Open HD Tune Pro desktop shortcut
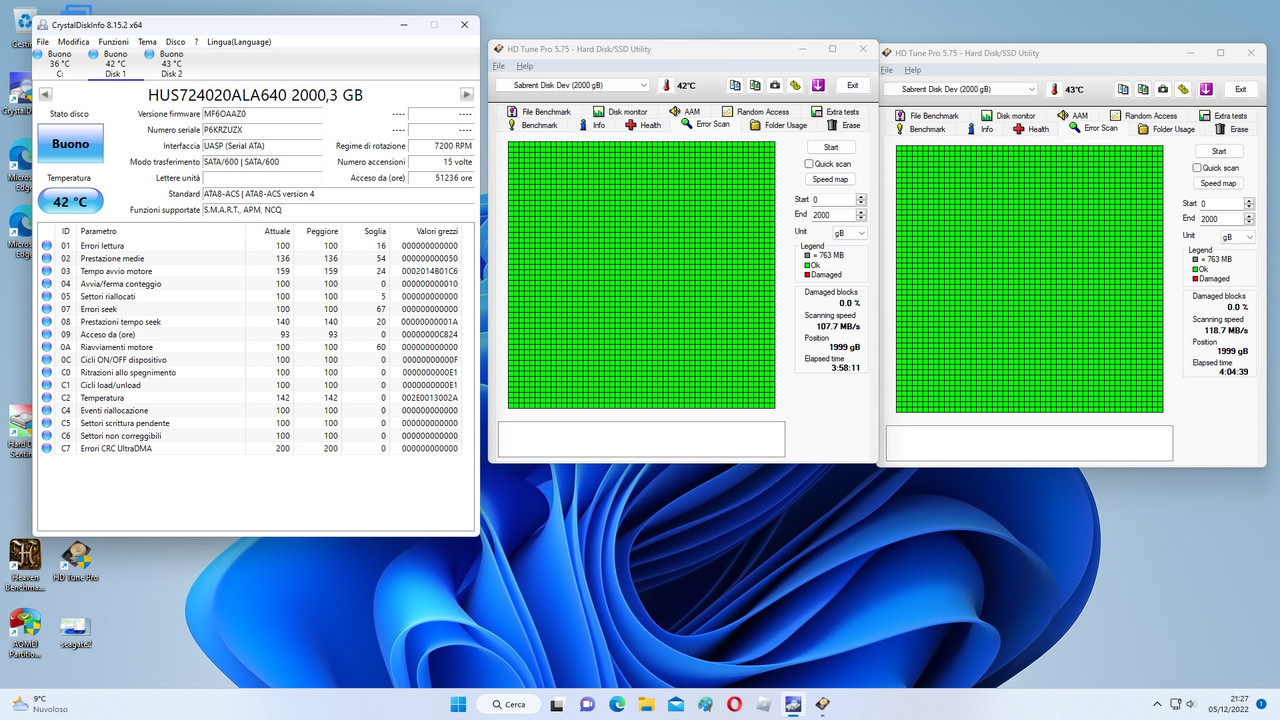 coord(75,561)
